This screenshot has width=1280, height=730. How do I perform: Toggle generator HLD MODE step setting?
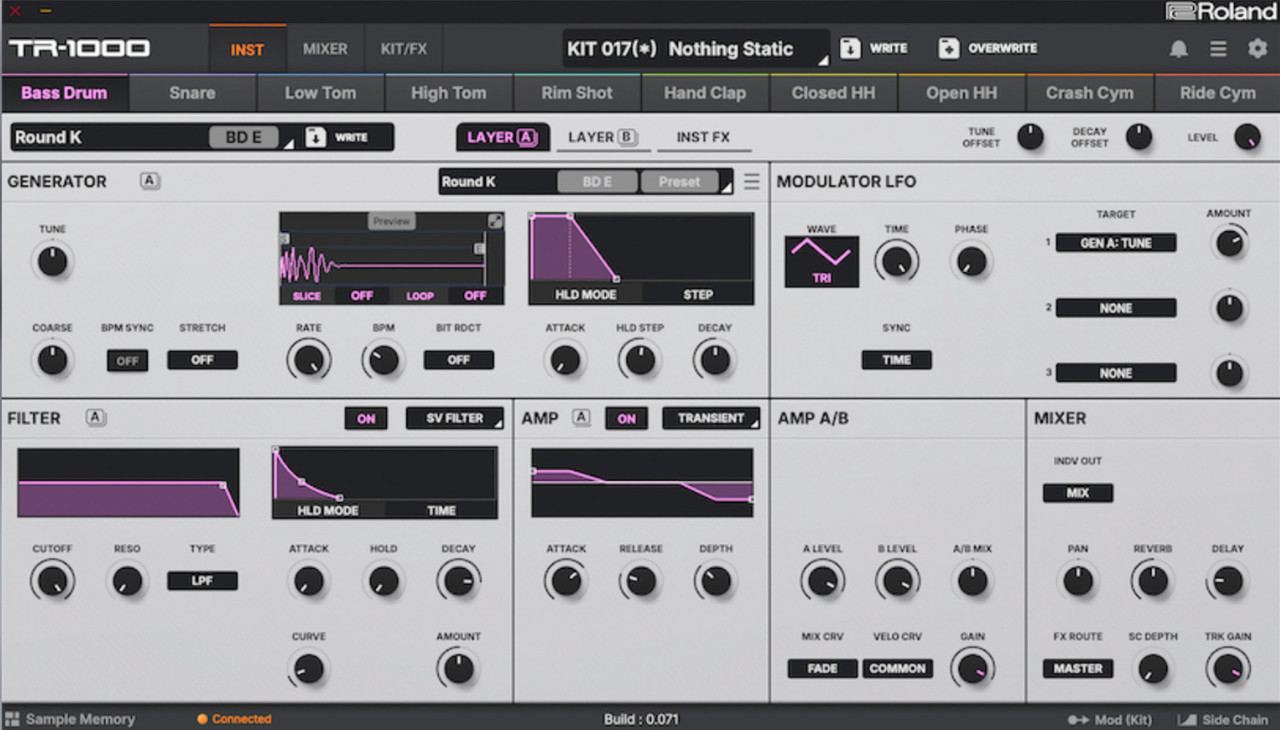(698, 294)
